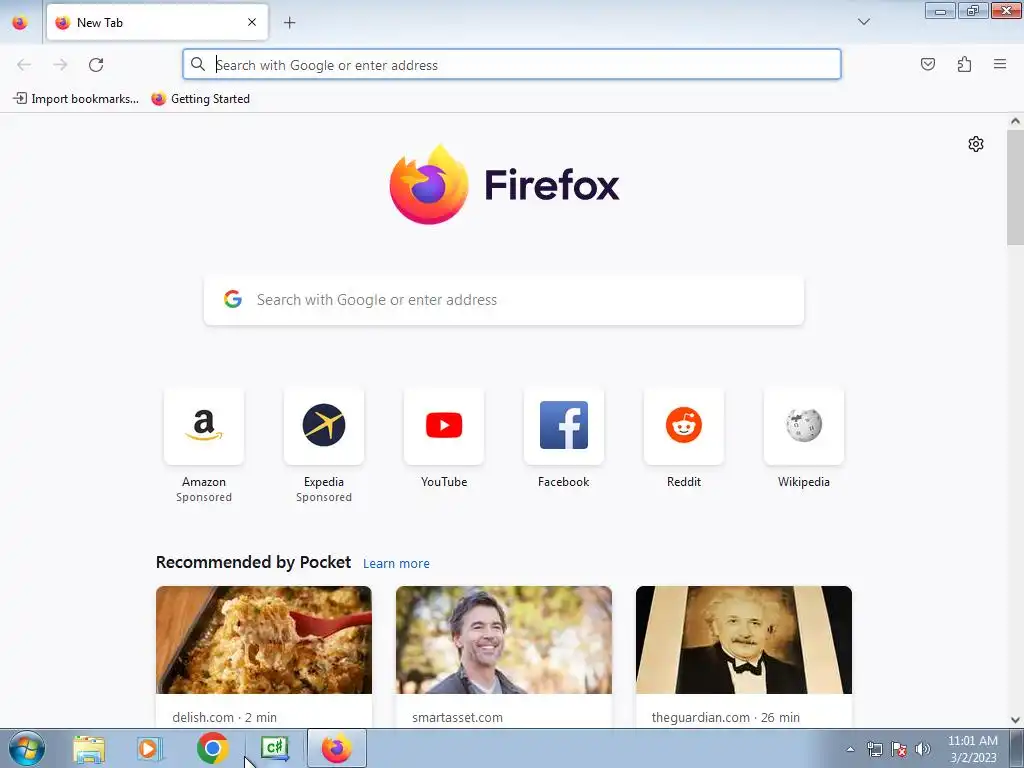Click the taskbar clock showing 11:01 AM

click(x=972, y=749)
